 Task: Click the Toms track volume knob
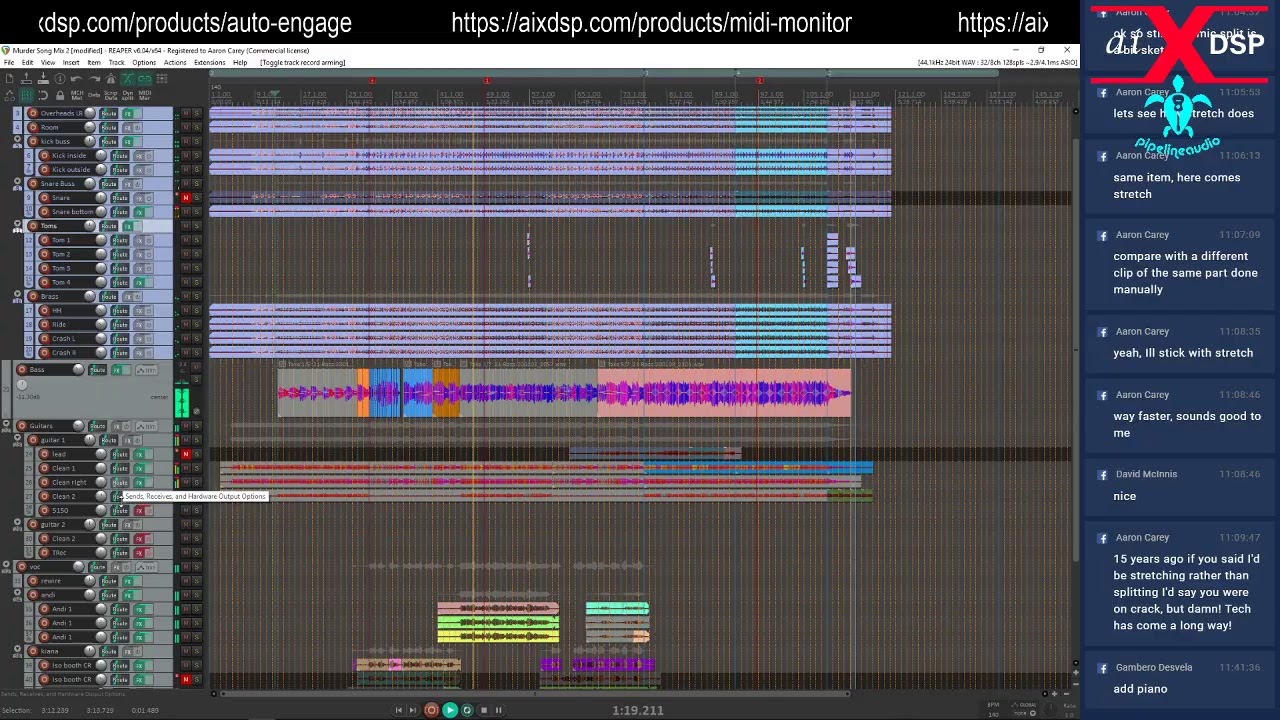point(89,226)
